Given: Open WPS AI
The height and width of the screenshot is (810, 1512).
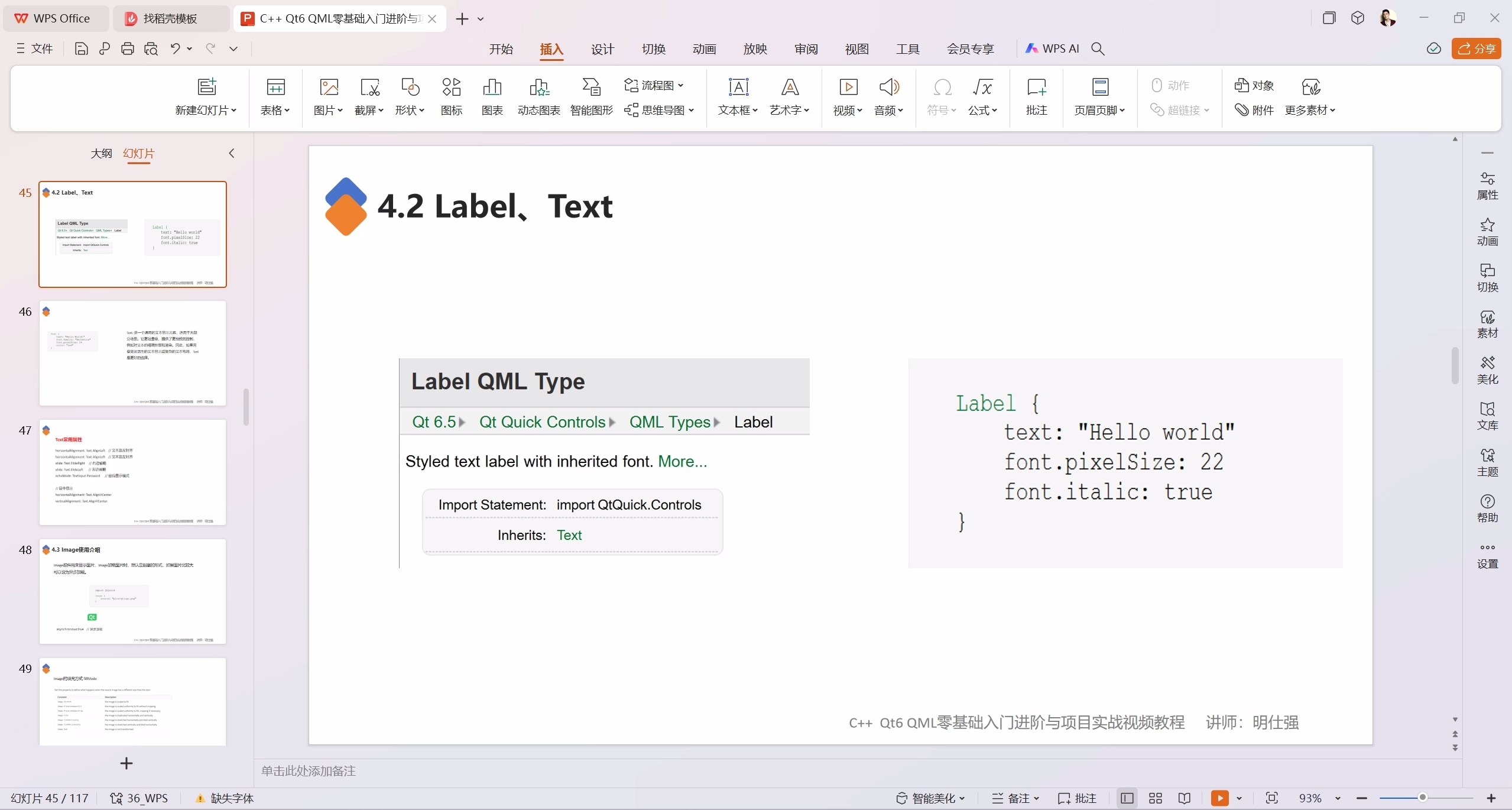Looking at the screenshot, I should pos(1052,48).
